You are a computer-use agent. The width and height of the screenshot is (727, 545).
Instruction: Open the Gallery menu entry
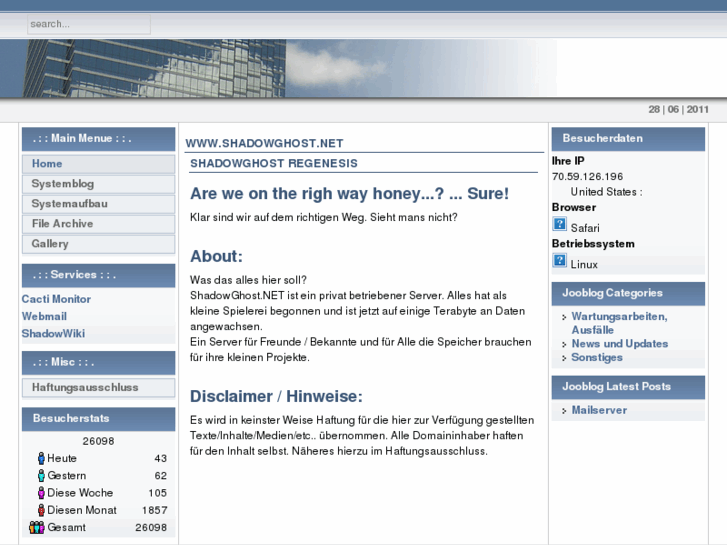pyautogui.click(x=98, y=244)
